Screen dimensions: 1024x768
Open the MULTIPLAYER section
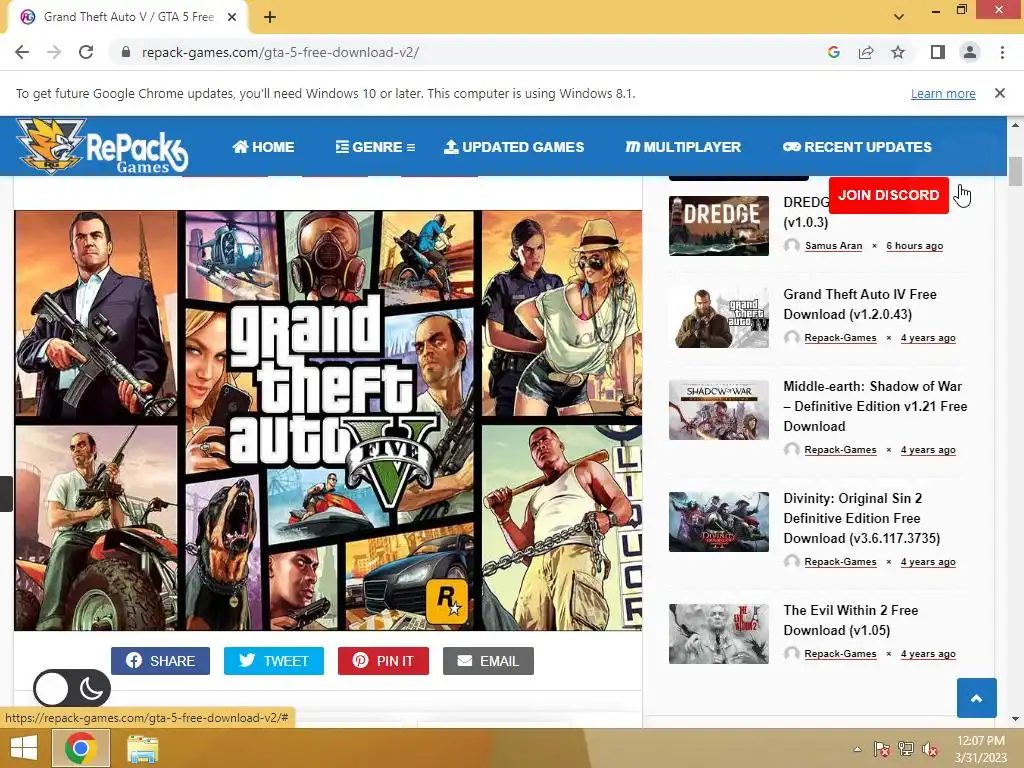click(x=683, y=147)
